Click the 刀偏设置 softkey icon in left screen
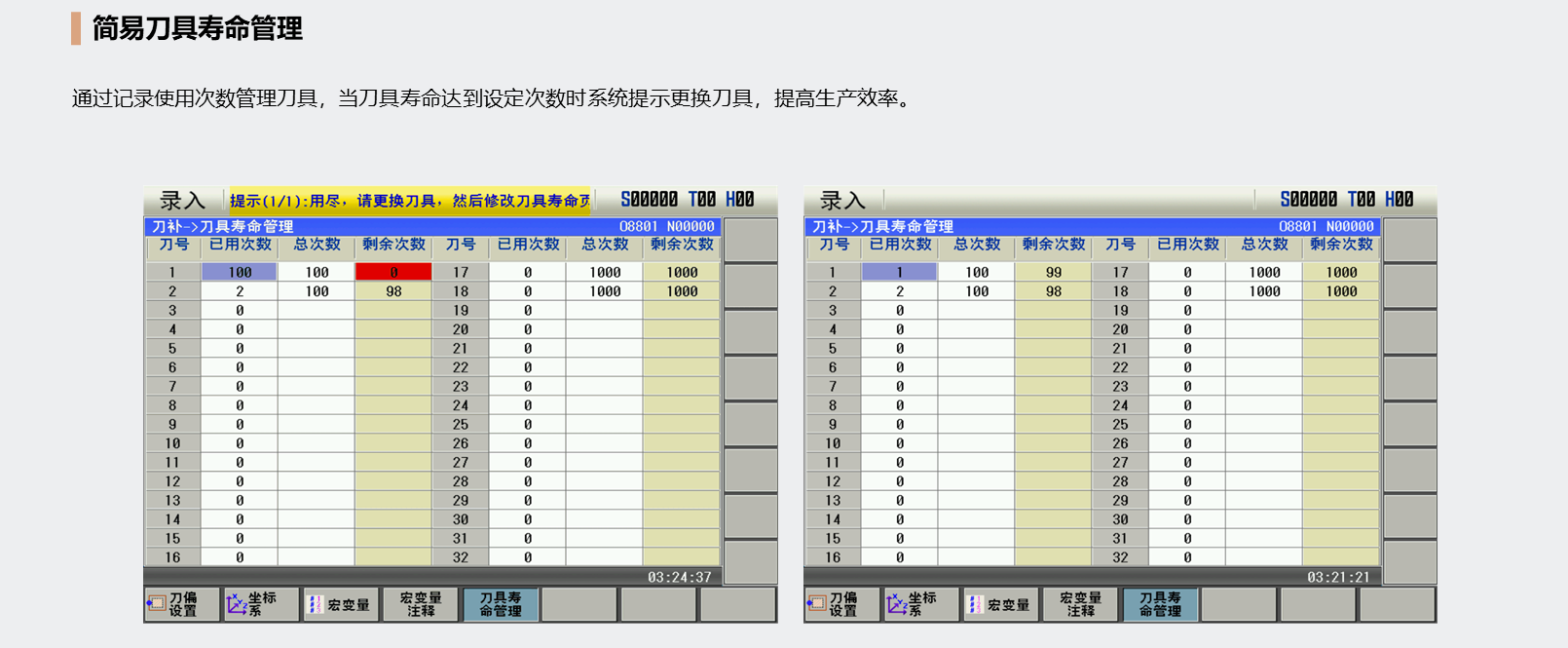1568x648 pixels. [x=156, y=604]
